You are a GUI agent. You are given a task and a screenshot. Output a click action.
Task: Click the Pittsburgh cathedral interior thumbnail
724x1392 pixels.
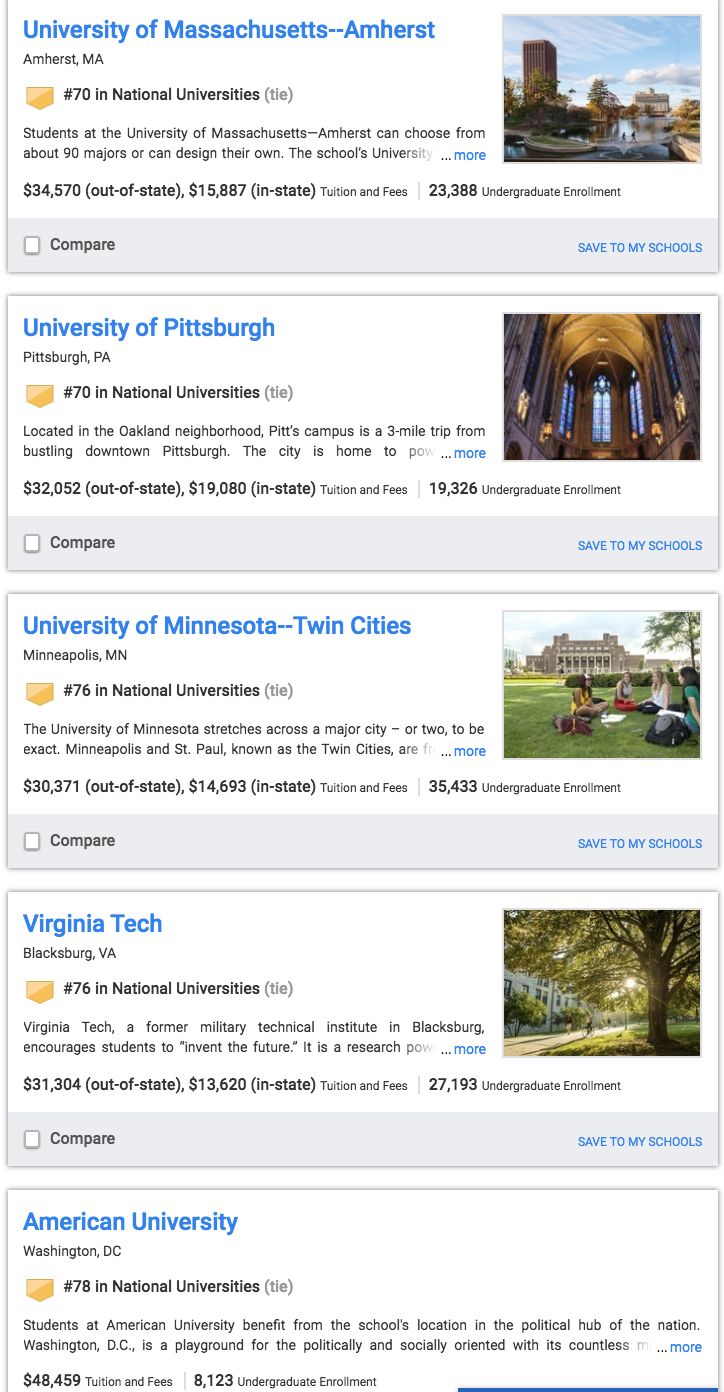tap(602, 386)
